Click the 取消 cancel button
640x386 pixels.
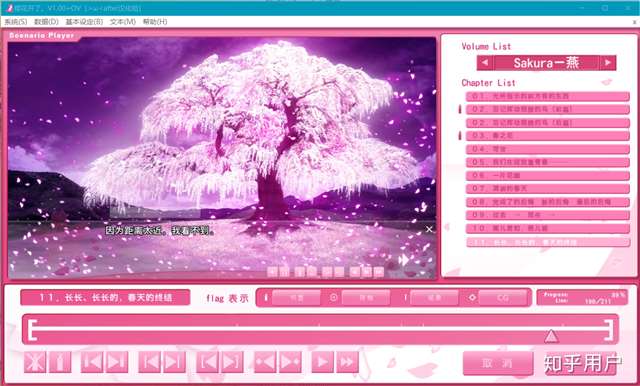tap(498, 363)
